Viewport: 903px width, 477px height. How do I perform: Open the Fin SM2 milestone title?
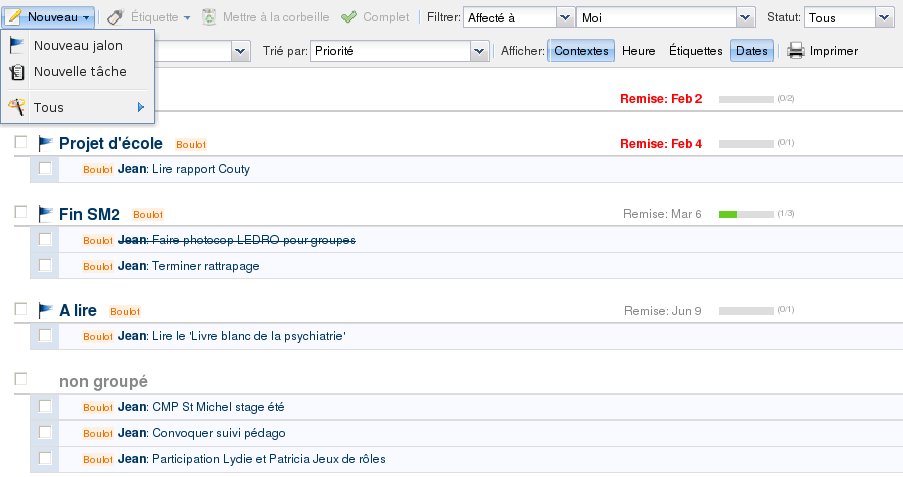[x=89, y=214]
